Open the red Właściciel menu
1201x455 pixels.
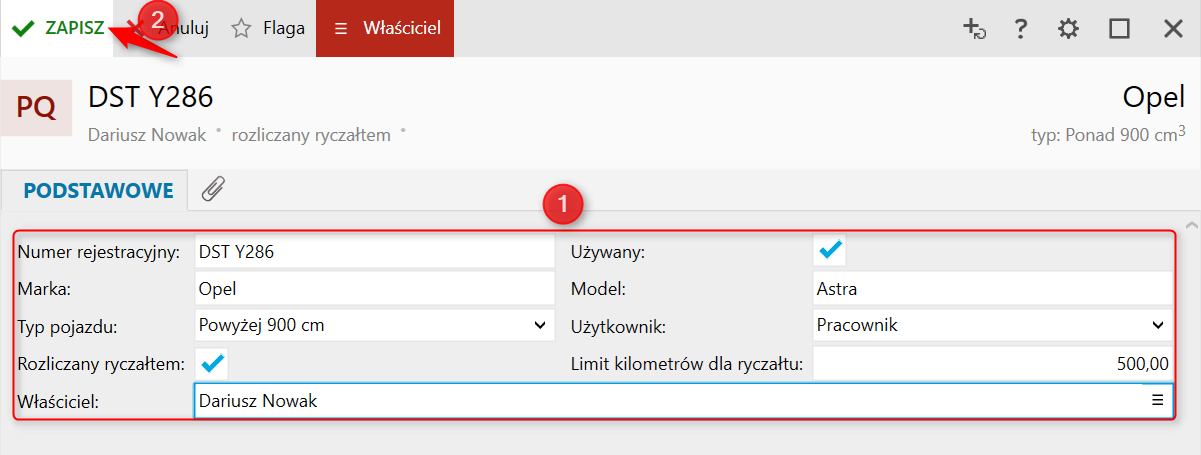[385, 29]
